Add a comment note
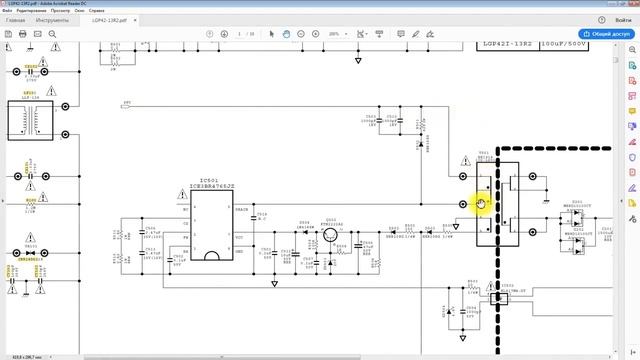The width and height of the screenshot is (640, 360). click(x=401, y=34)
